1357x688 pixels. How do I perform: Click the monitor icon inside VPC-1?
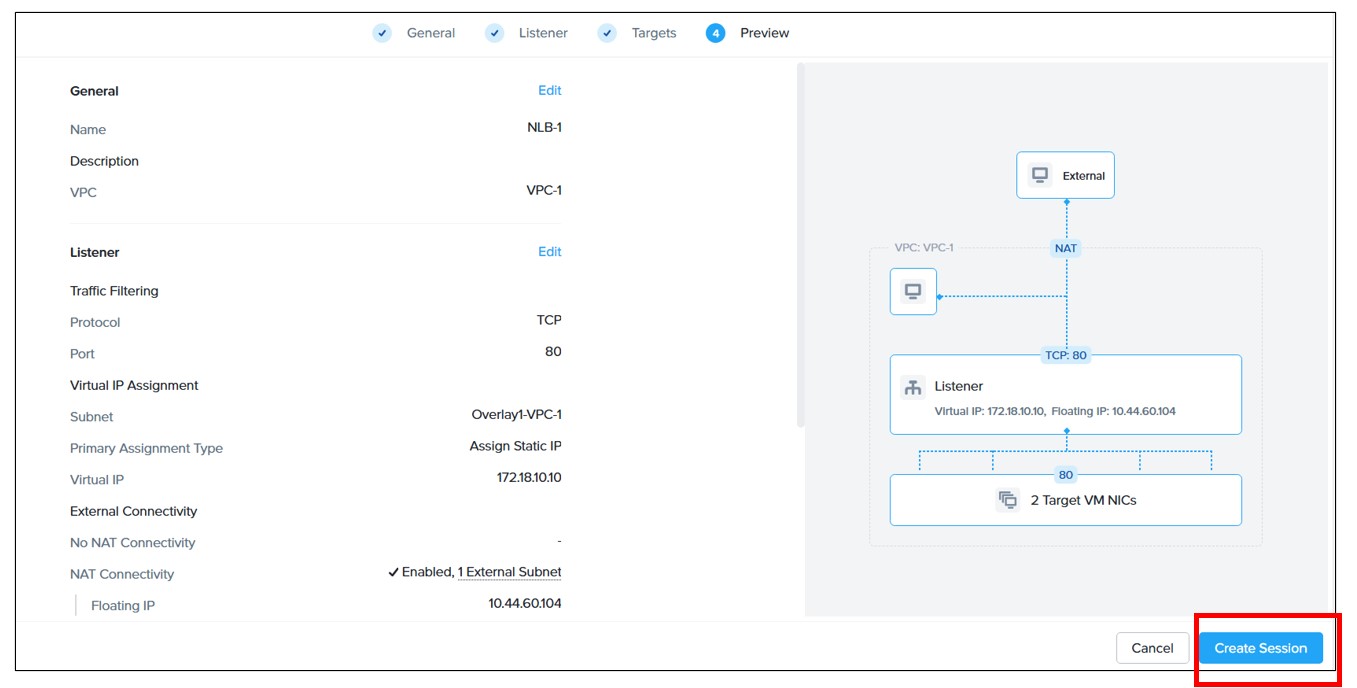pyautogui.click(x=913, y=292)
